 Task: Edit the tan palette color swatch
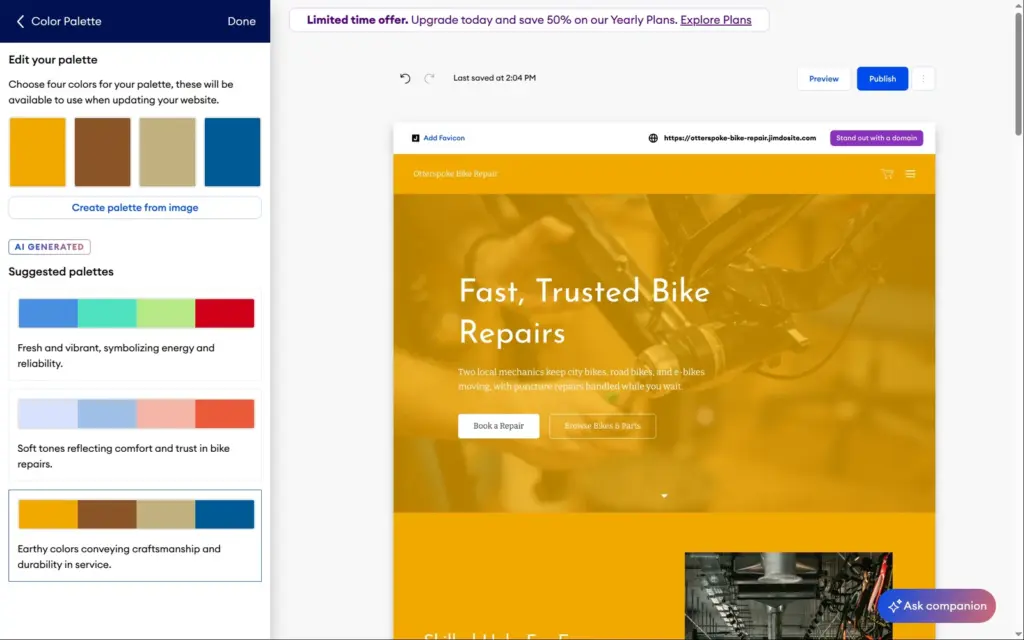pyautogui.click(x=167, y=152)
